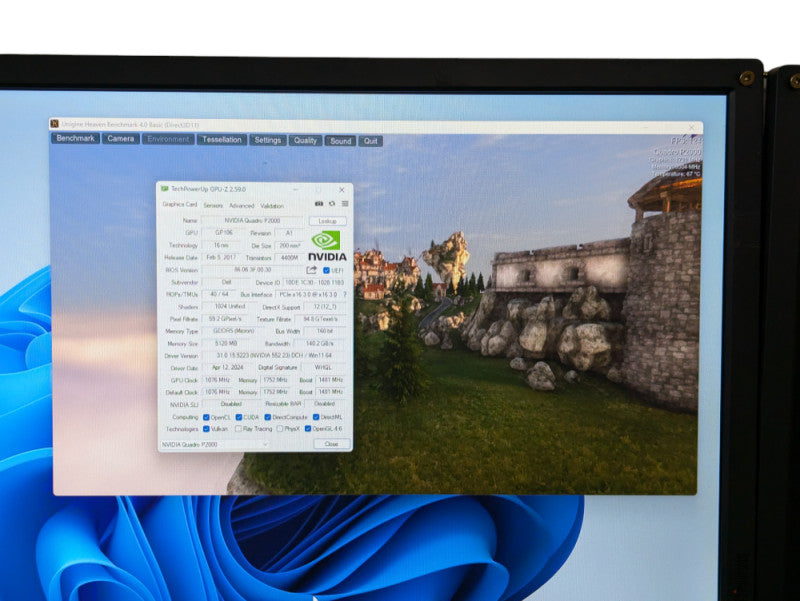Image resolution: width=800 pixels, height=601 pixels.
Task: Open the GPU-Z hamburger menu icon
Action: [345, 204]
